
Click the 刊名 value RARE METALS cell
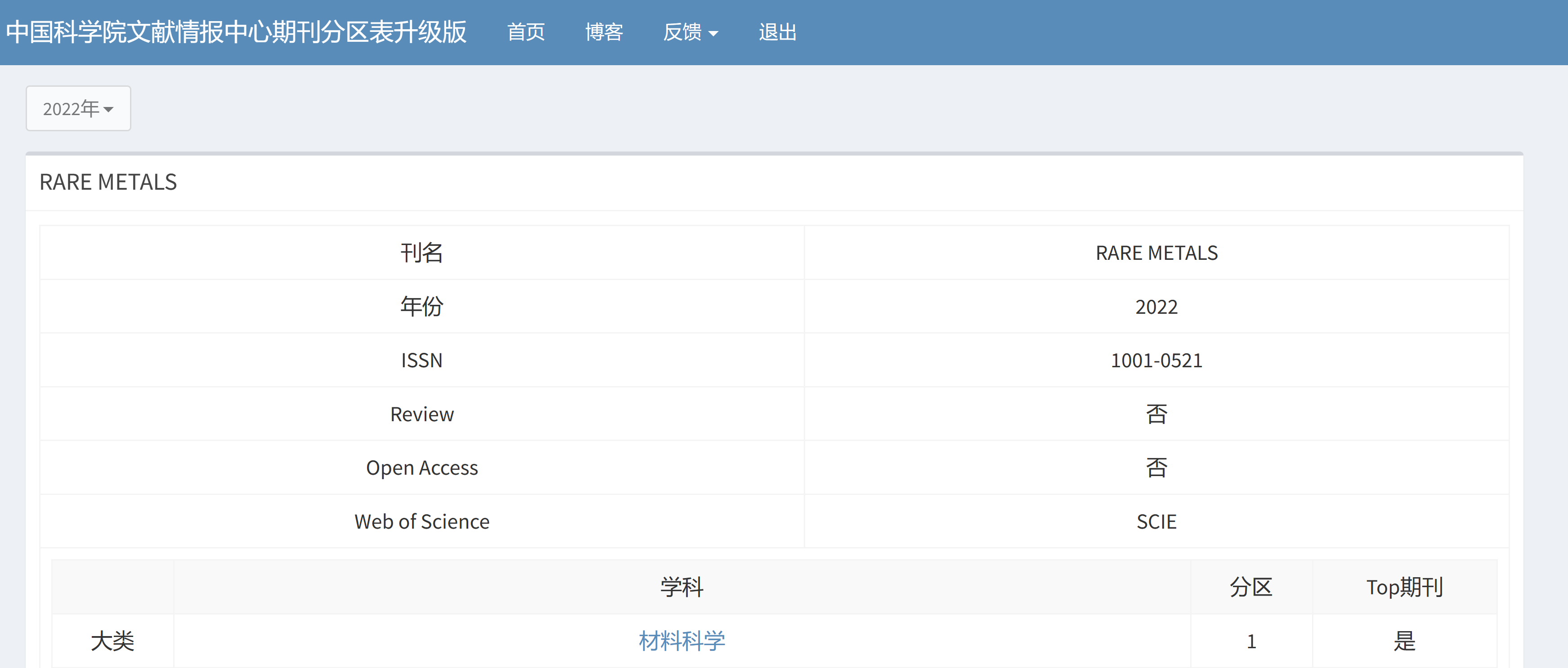click(1156, 253)
